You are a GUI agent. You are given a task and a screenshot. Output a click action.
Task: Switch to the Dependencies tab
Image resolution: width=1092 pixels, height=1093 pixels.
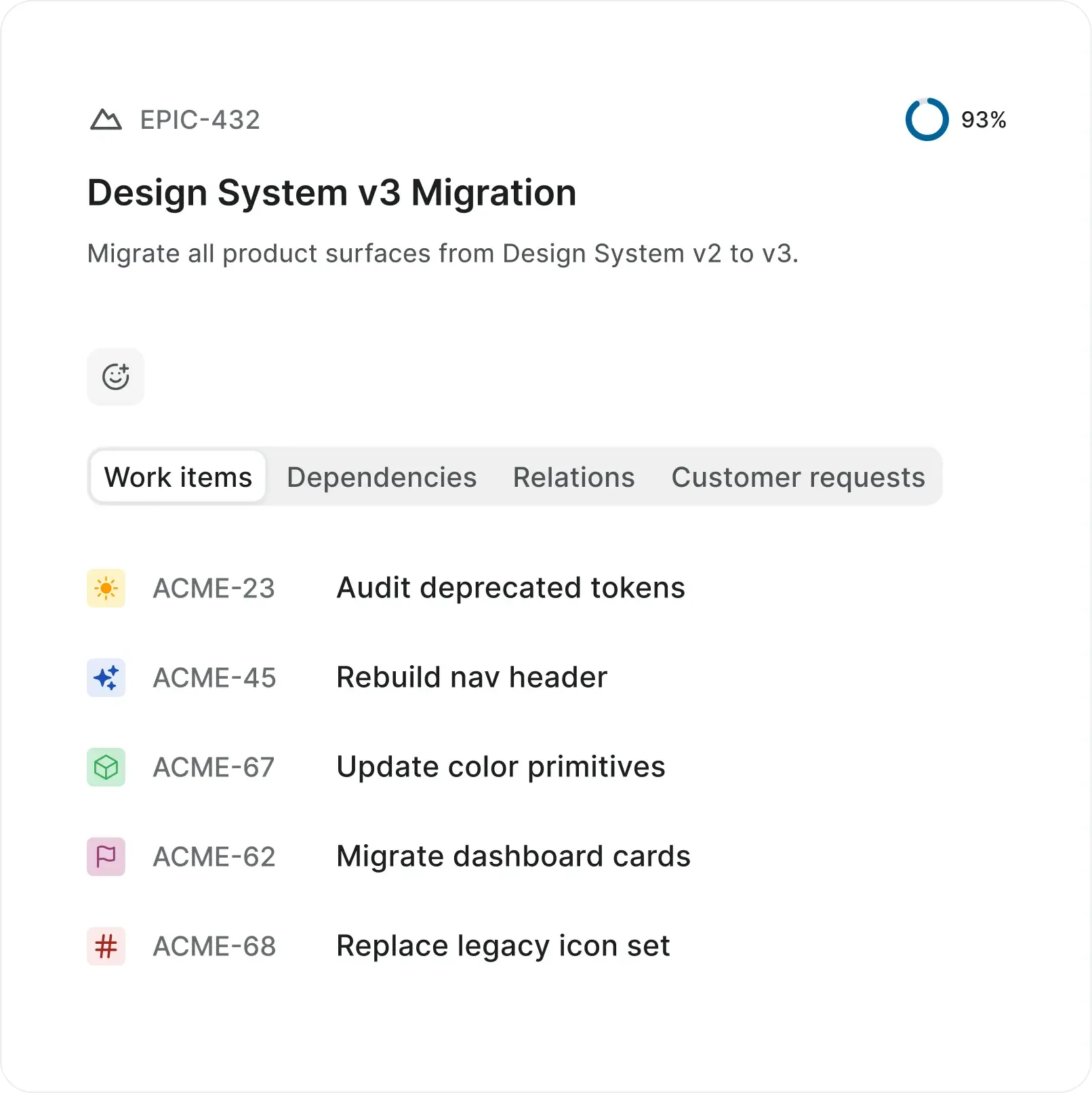pyautogui.click(x=381, y=477)
